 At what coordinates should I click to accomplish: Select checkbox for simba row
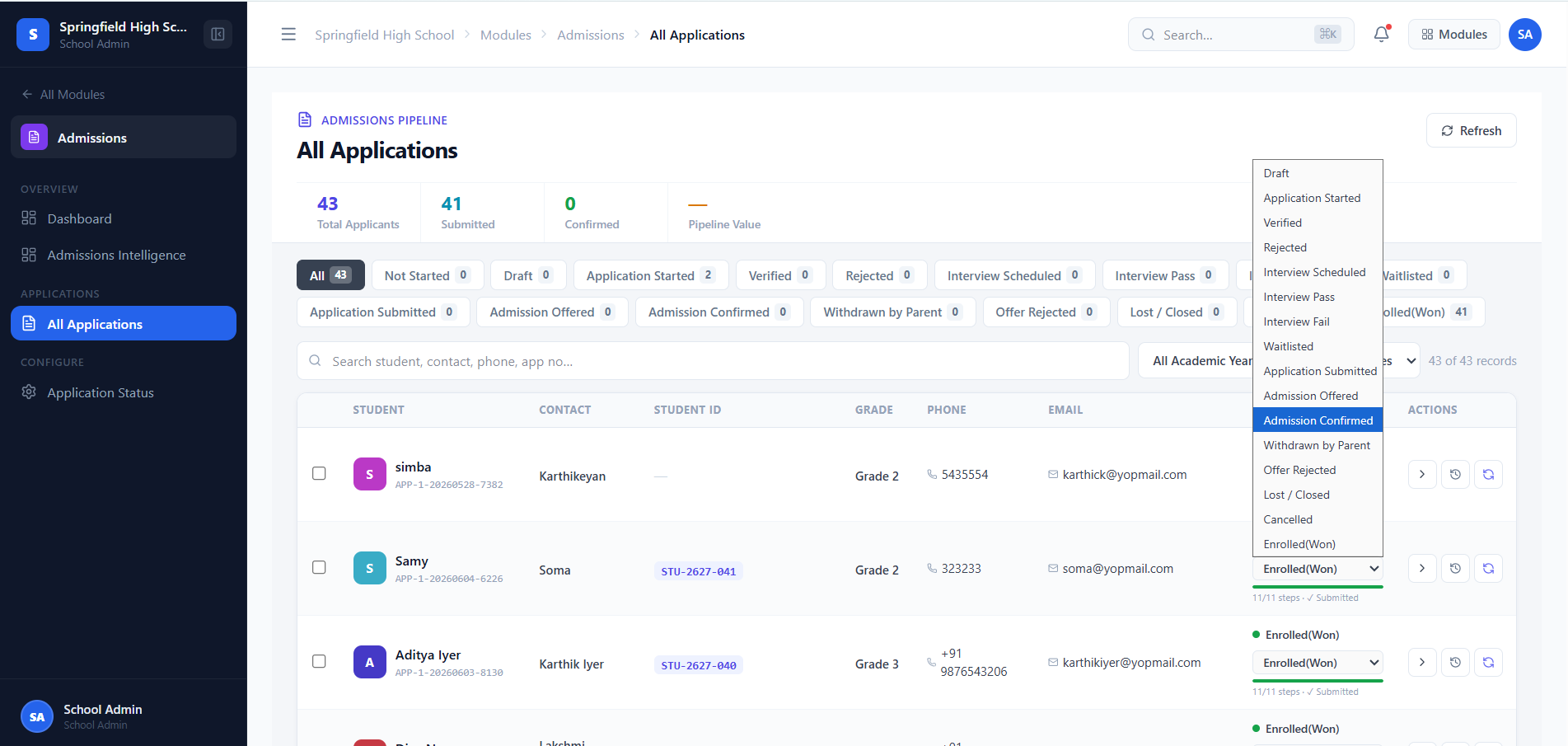point(319,473)
